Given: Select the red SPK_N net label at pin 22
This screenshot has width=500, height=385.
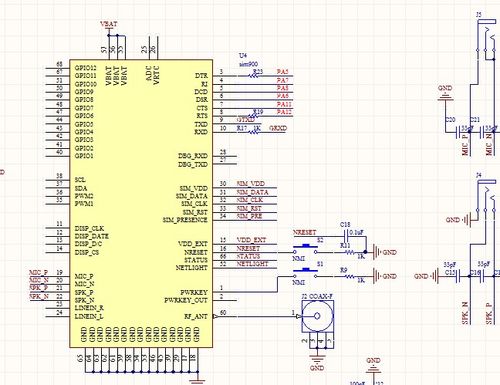Looking at the screenshot, I should click(39, 296).
